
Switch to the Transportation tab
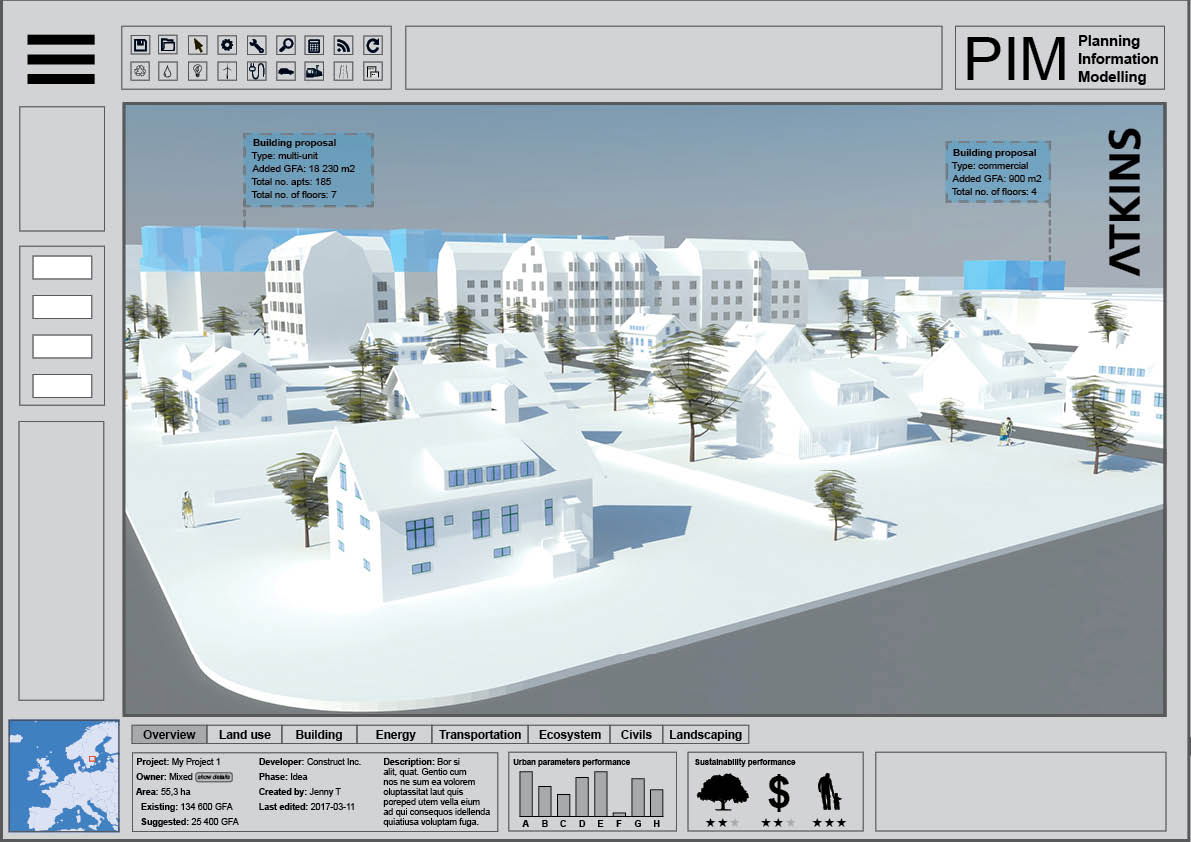click(480, 734)
